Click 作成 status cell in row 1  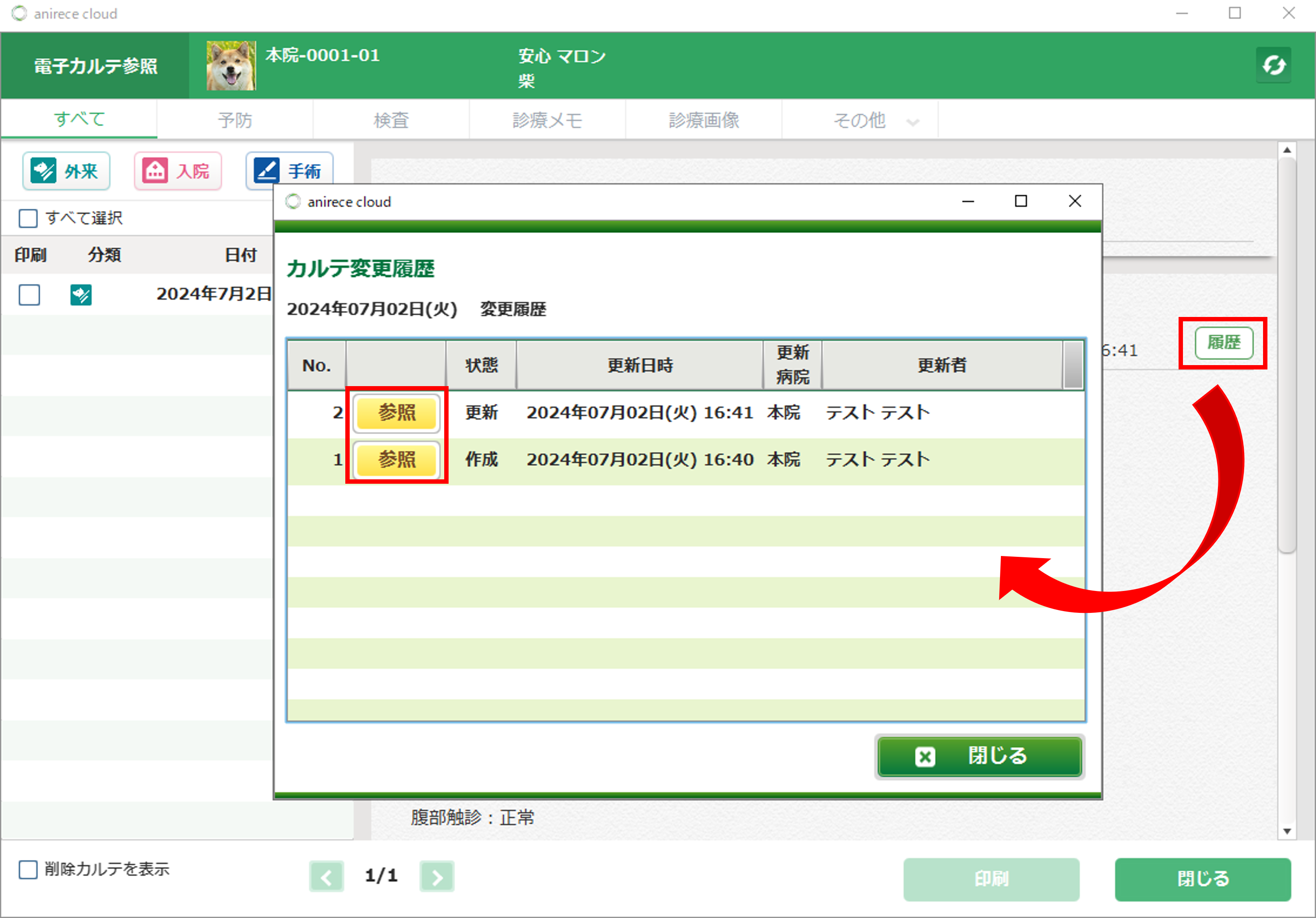(x=481, y=459)
